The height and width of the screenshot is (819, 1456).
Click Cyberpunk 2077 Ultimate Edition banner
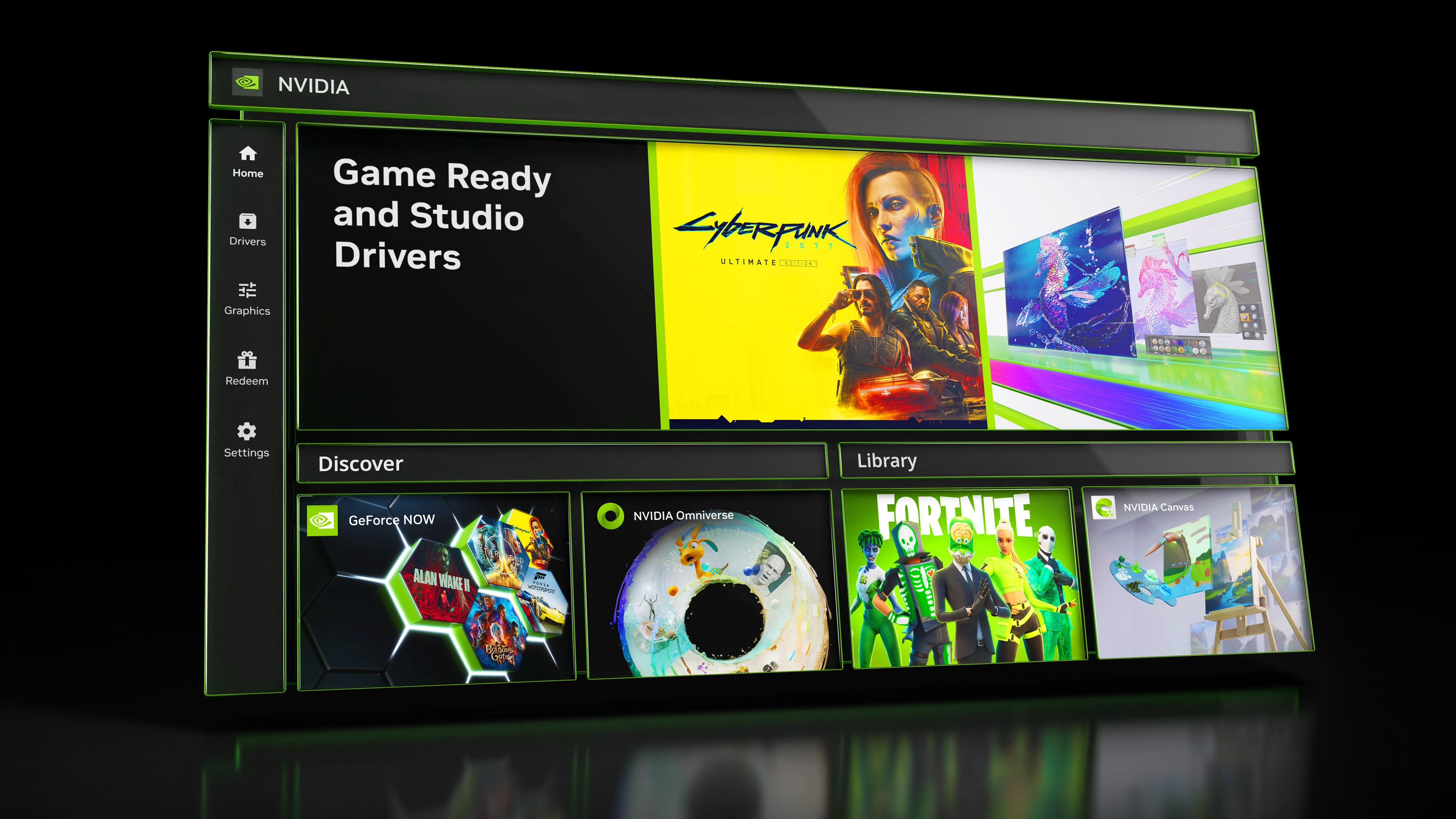[800, 280]
